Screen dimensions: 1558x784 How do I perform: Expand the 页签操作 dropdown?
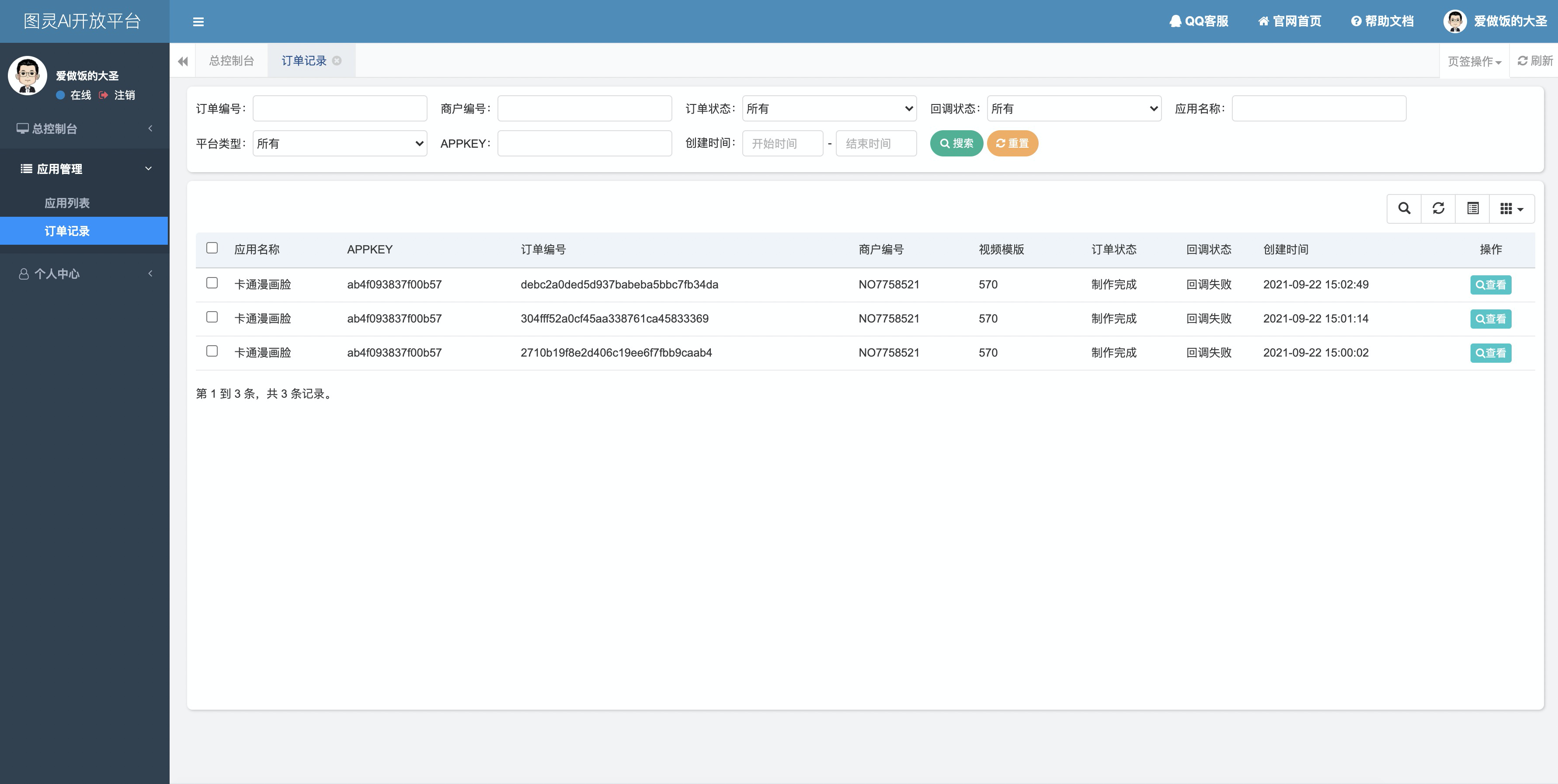(1475, 61)
